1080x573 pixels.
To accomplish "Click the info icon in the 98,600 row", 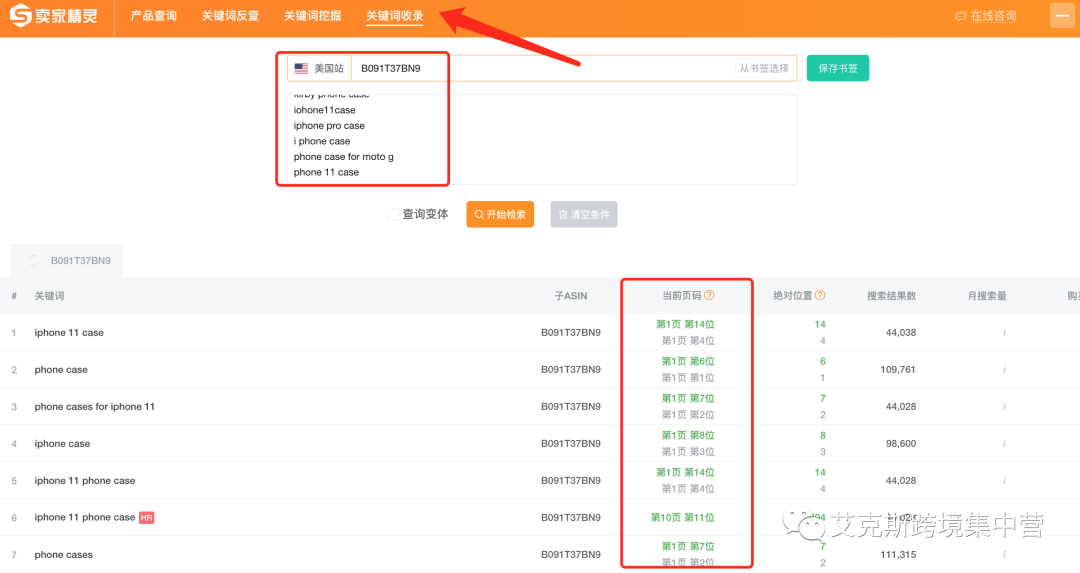I will point(1004,444).
